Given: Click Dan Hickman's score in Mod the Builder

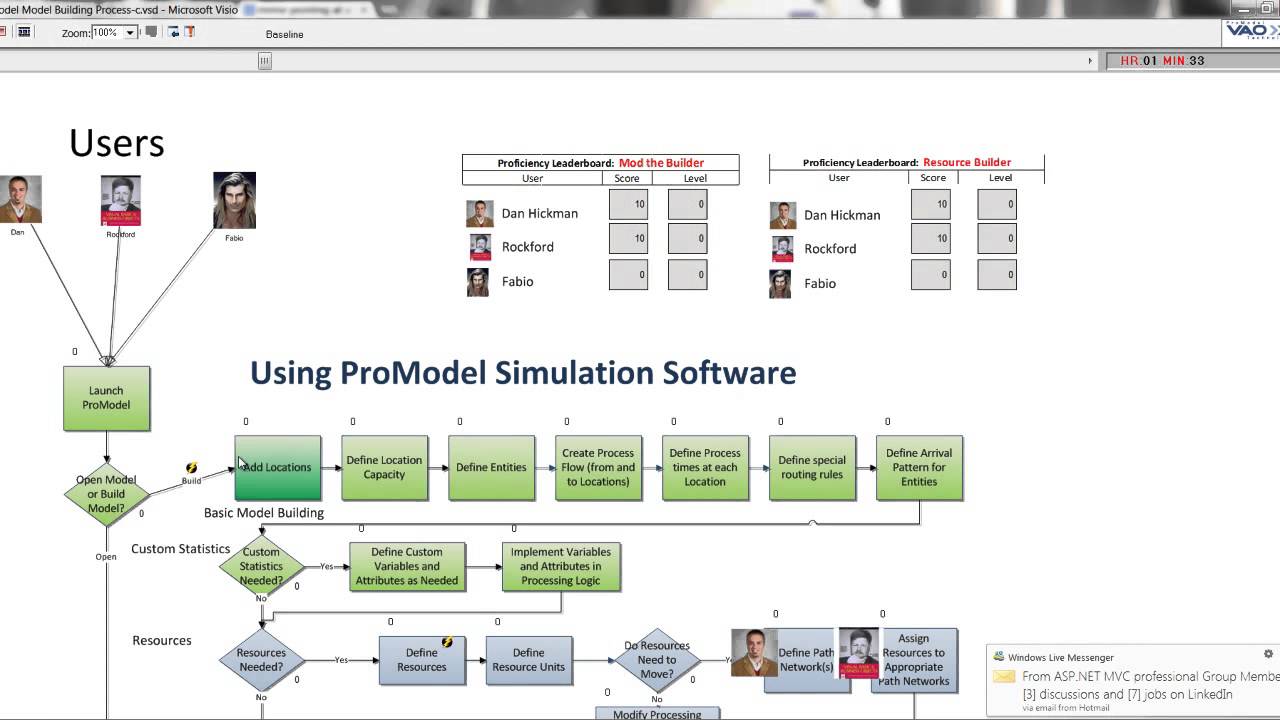Looking at the screenshot, I should [628, 204].
